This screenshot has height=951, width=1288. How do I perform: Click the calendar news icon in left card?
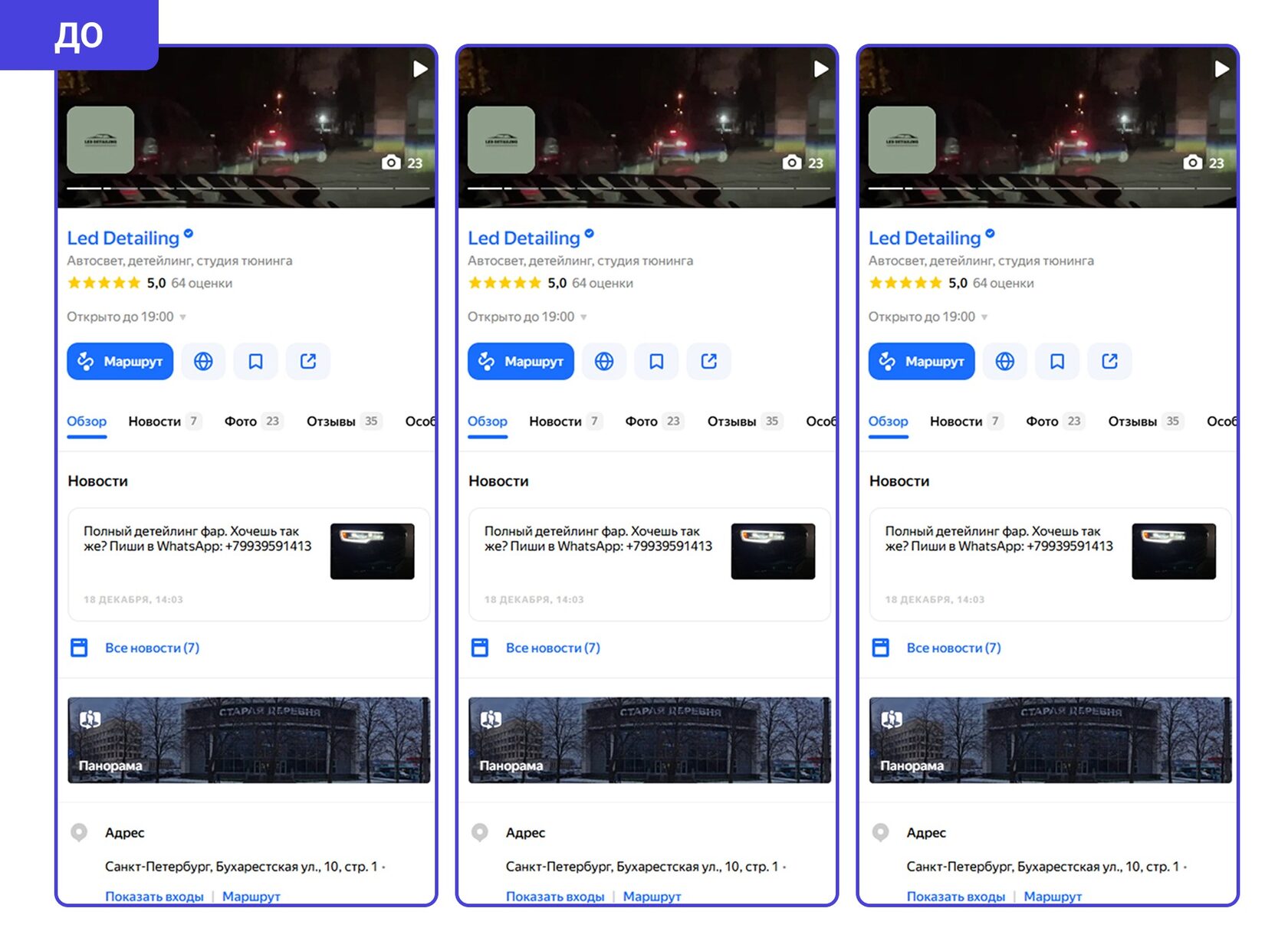click(79, 648)
